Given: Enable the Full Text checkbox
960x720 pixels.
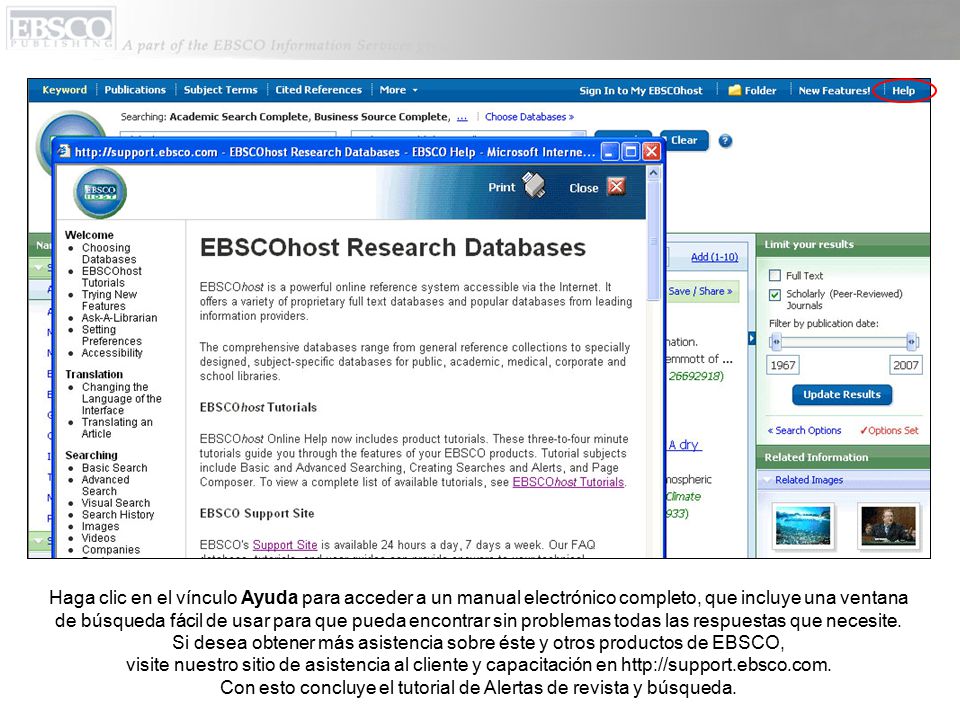Looking at the screenshot, I should click(774, 276).
